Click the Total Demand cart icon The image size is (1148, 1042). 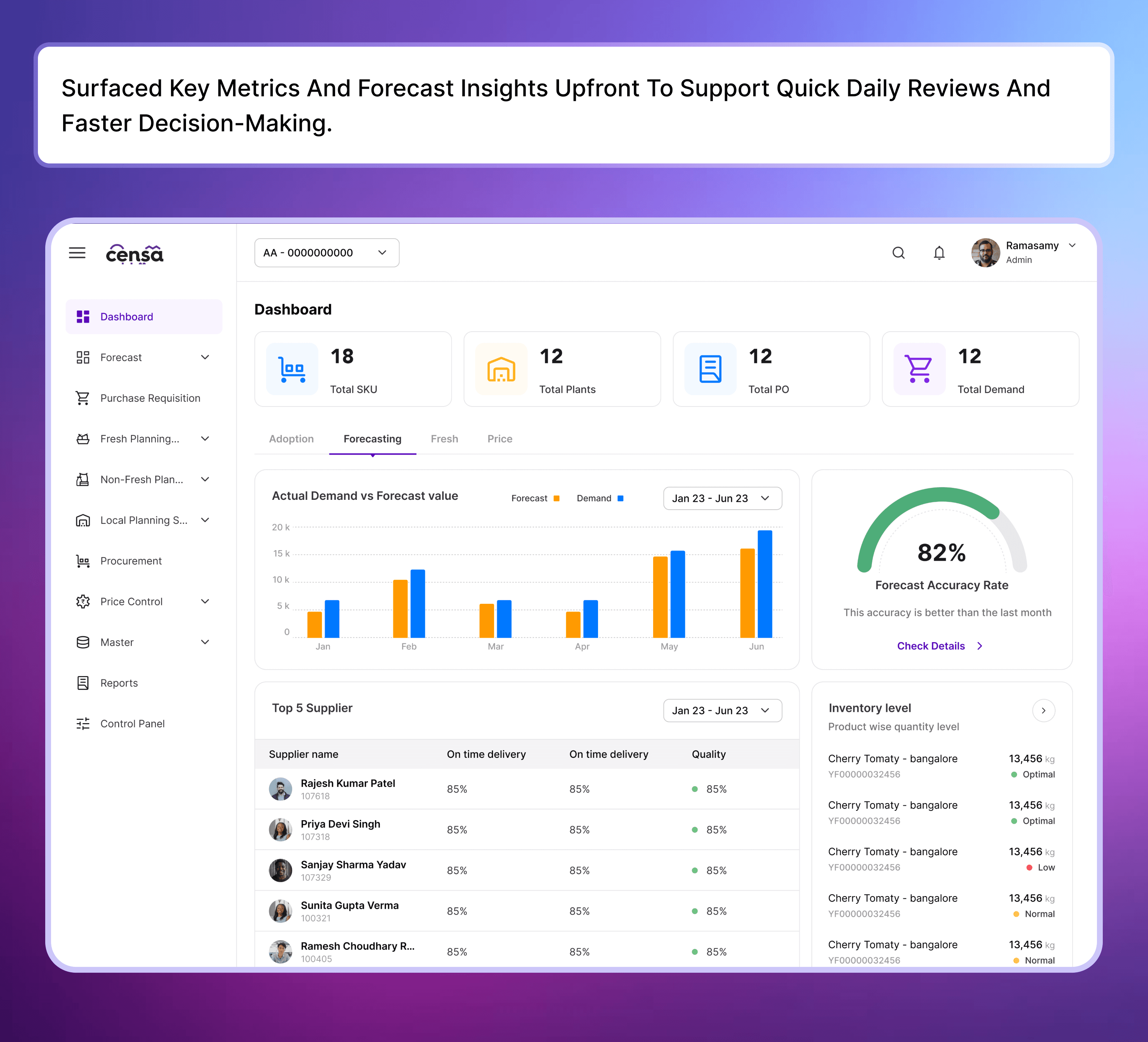coord(919,369)
